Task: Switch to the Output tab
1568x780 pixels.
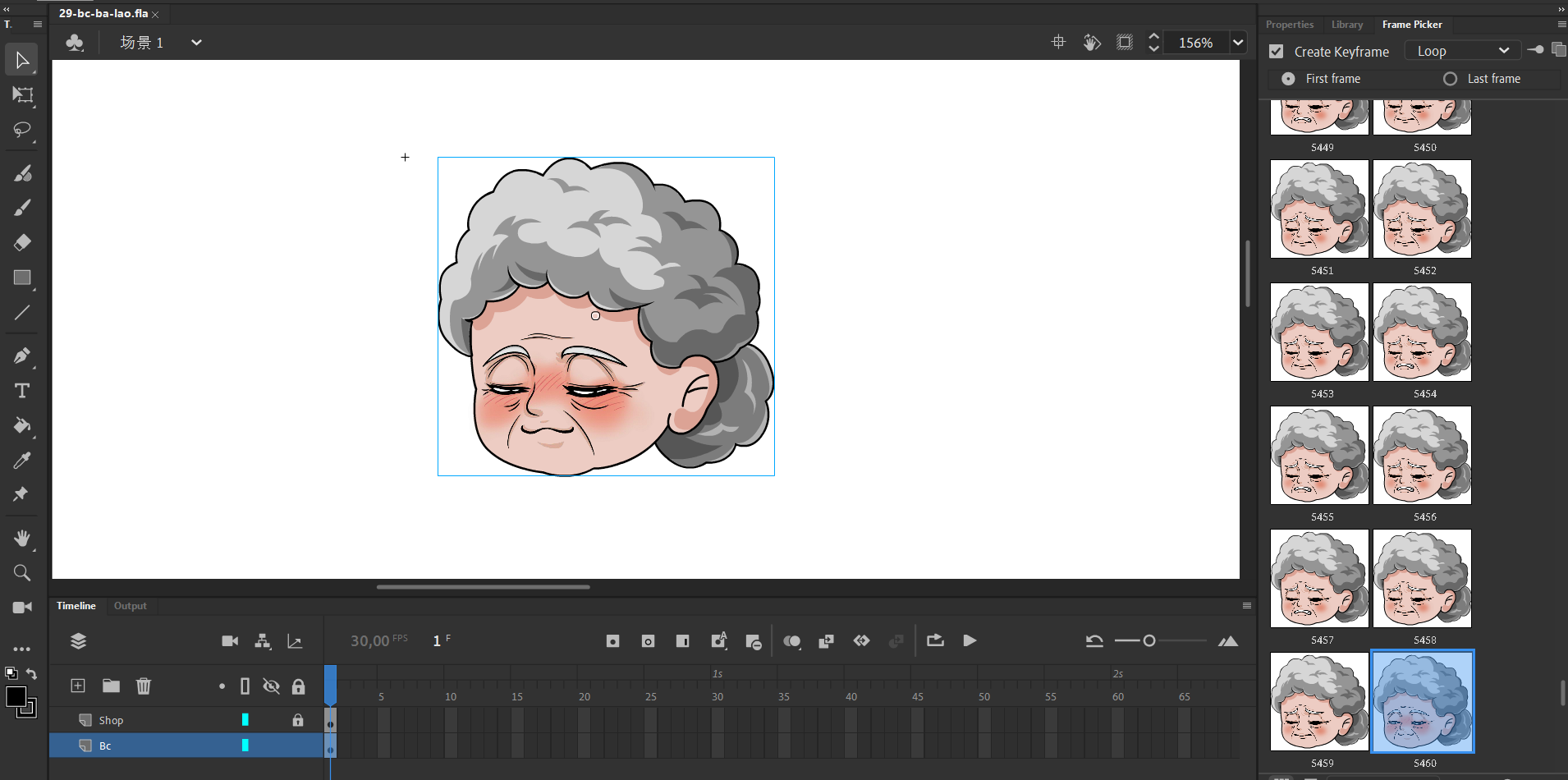Action: point(130,606)
